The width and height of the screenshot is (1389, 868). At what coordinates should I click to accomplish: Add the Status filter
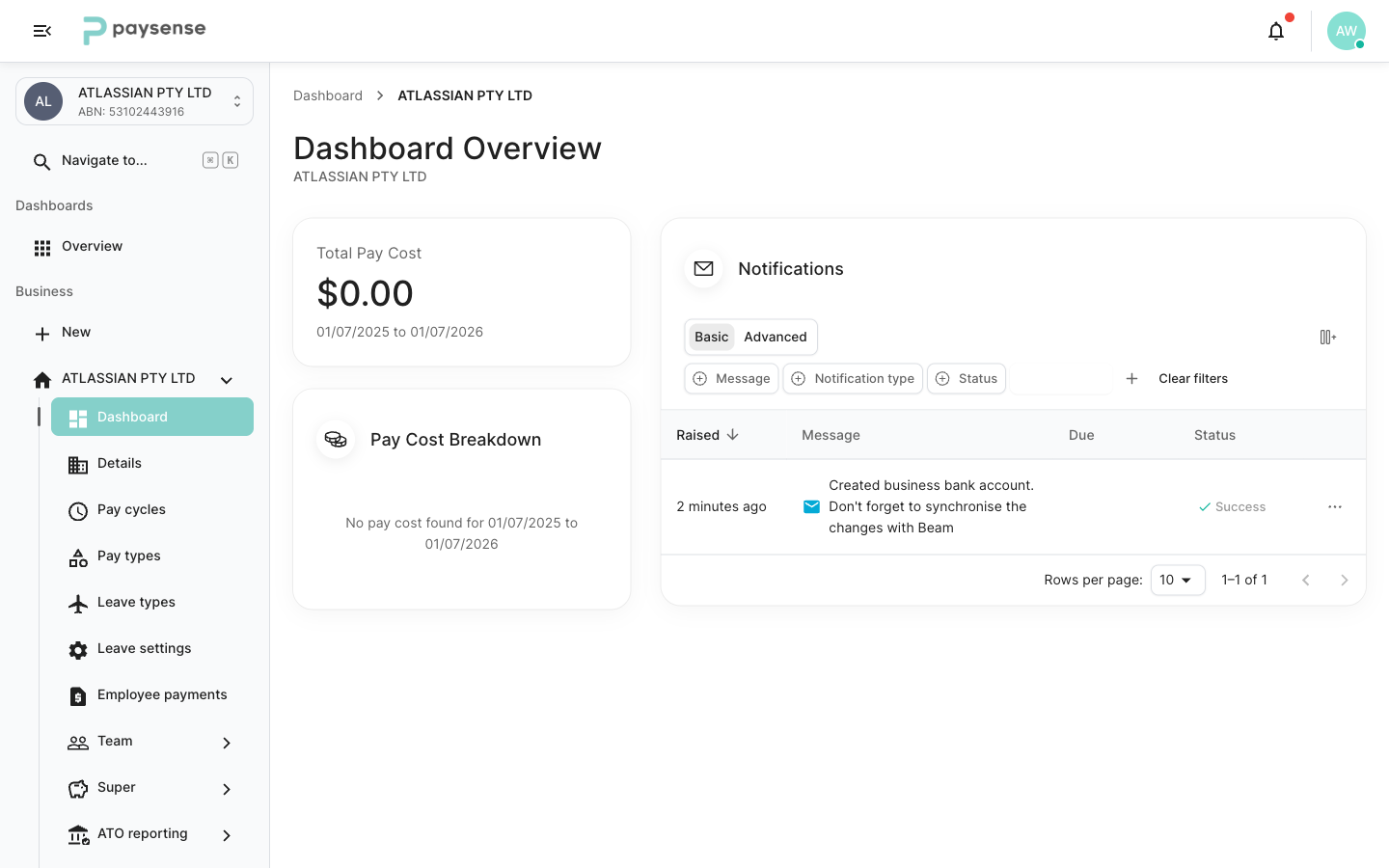click(x=967, y=378)
